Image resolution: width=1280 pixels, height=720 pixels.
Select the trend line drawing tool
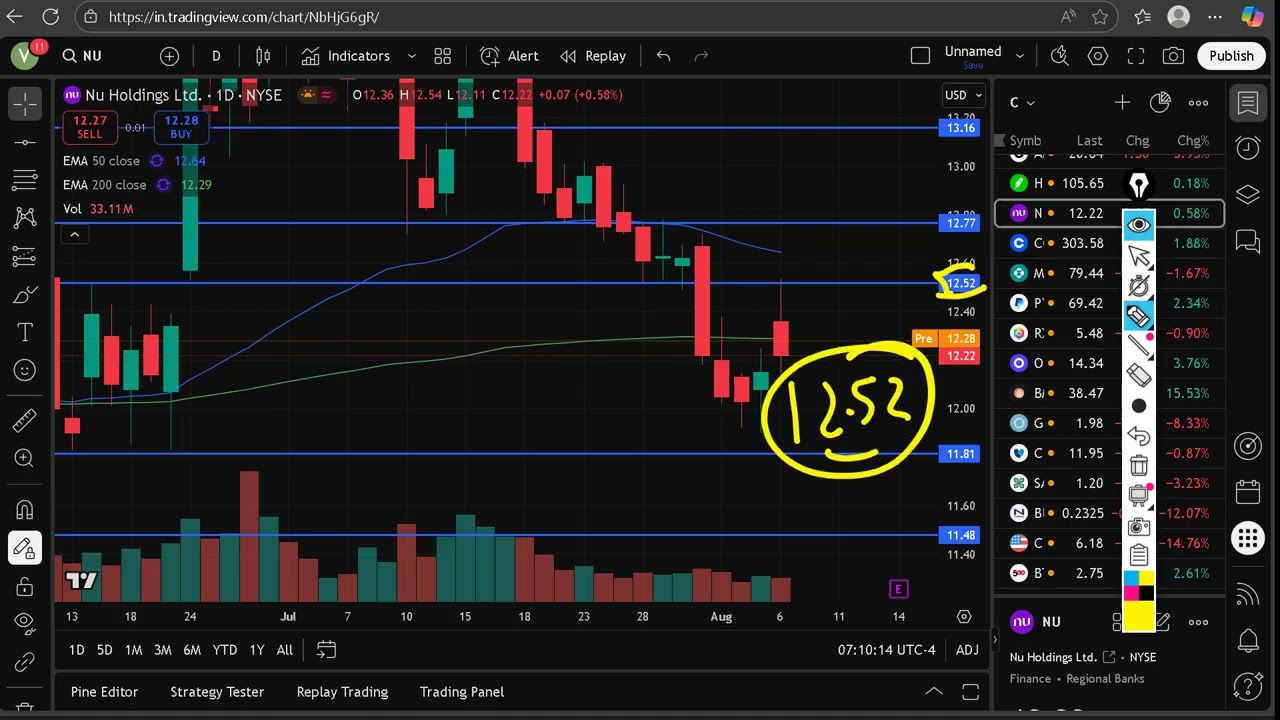coord(25,142)
